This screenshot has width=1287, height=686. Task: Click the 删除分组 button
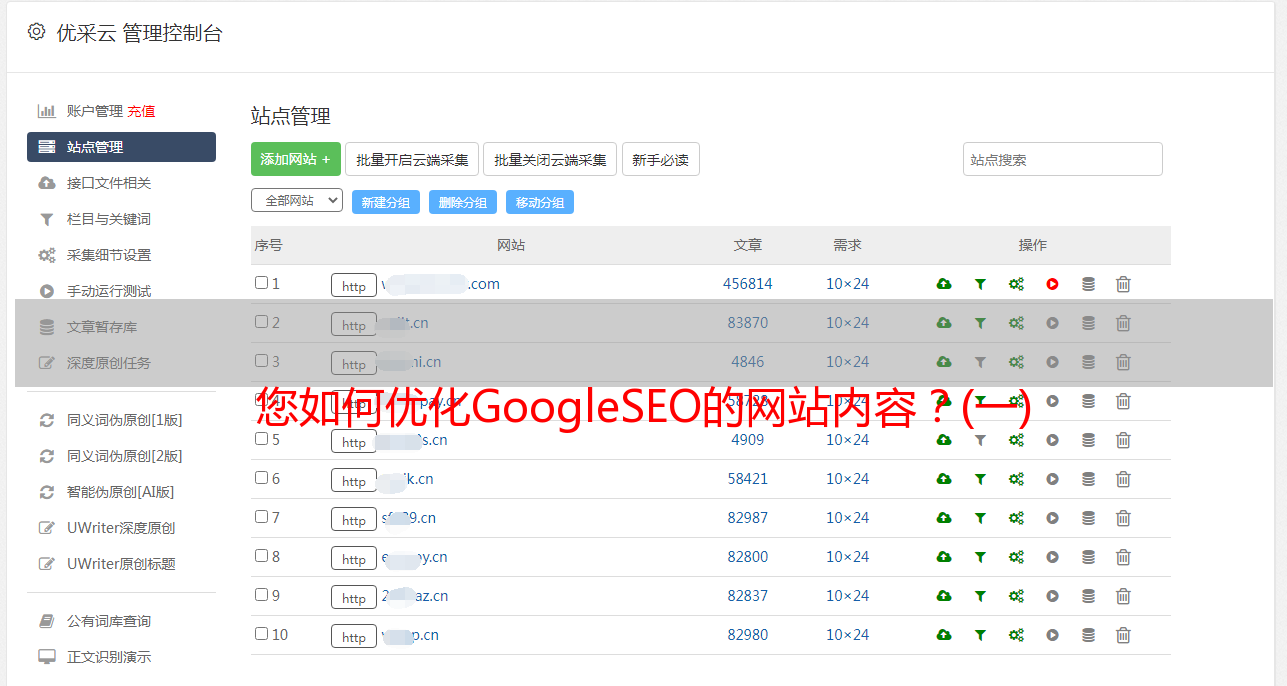463,202
